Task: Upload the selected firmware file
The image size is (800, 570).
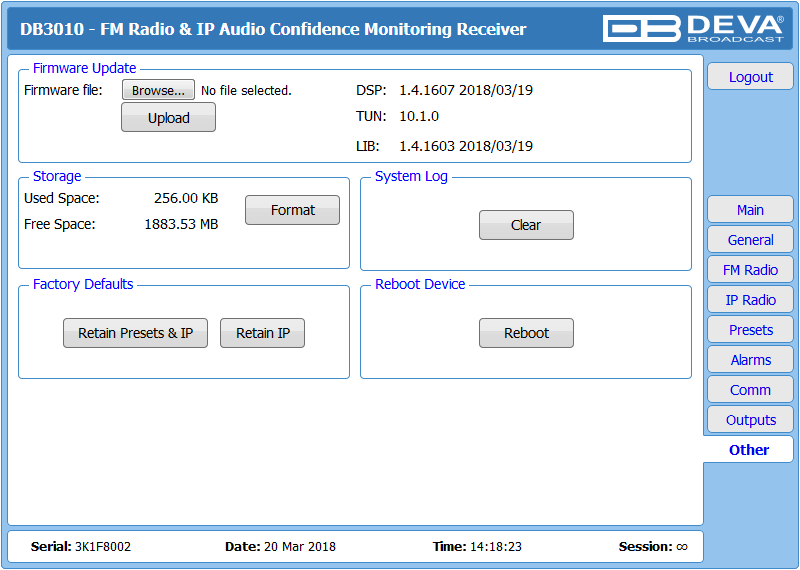Action: pos(168,117)
